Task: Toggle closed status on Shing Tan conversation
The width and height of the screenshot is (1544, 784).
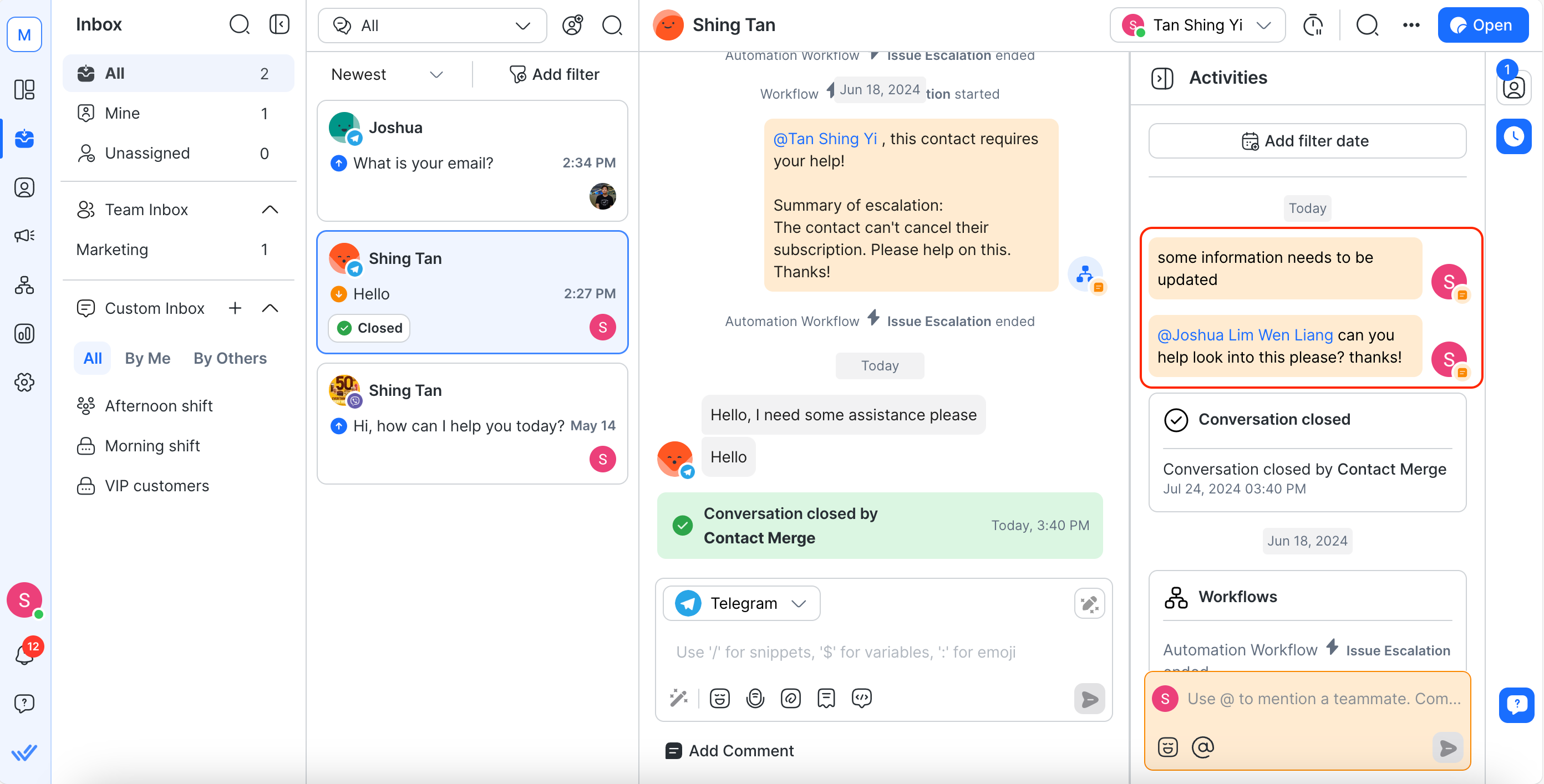Action: point(369,326)
